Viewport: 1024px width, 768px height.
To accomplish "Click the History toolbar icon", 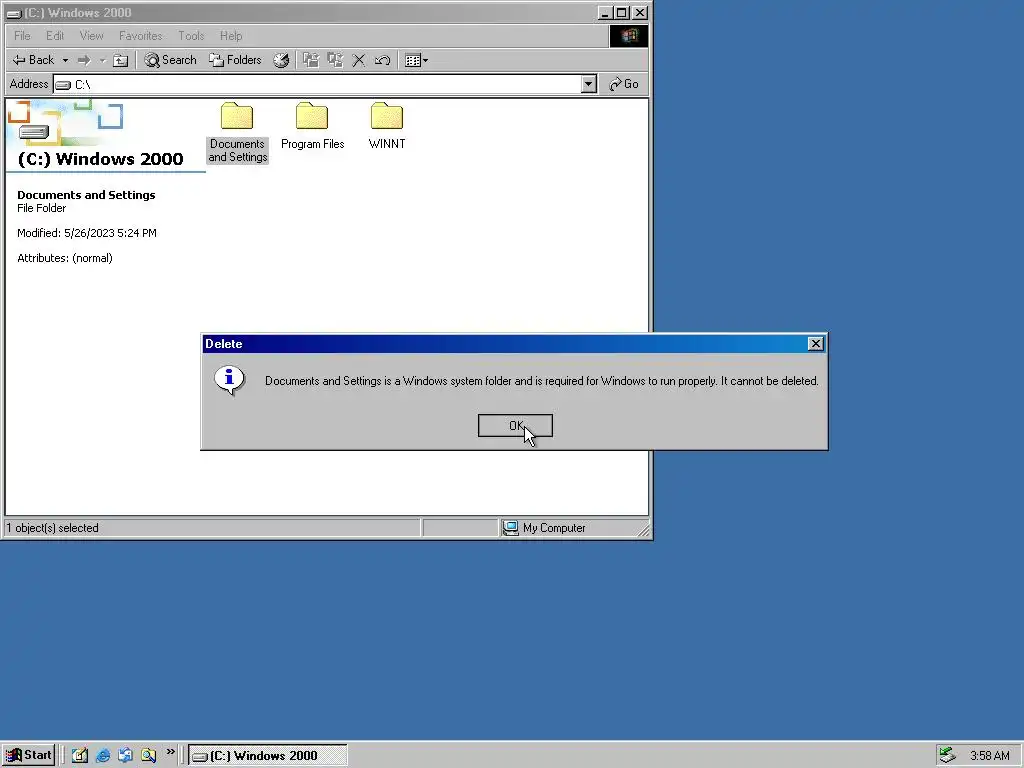I will tap(281, 60).
